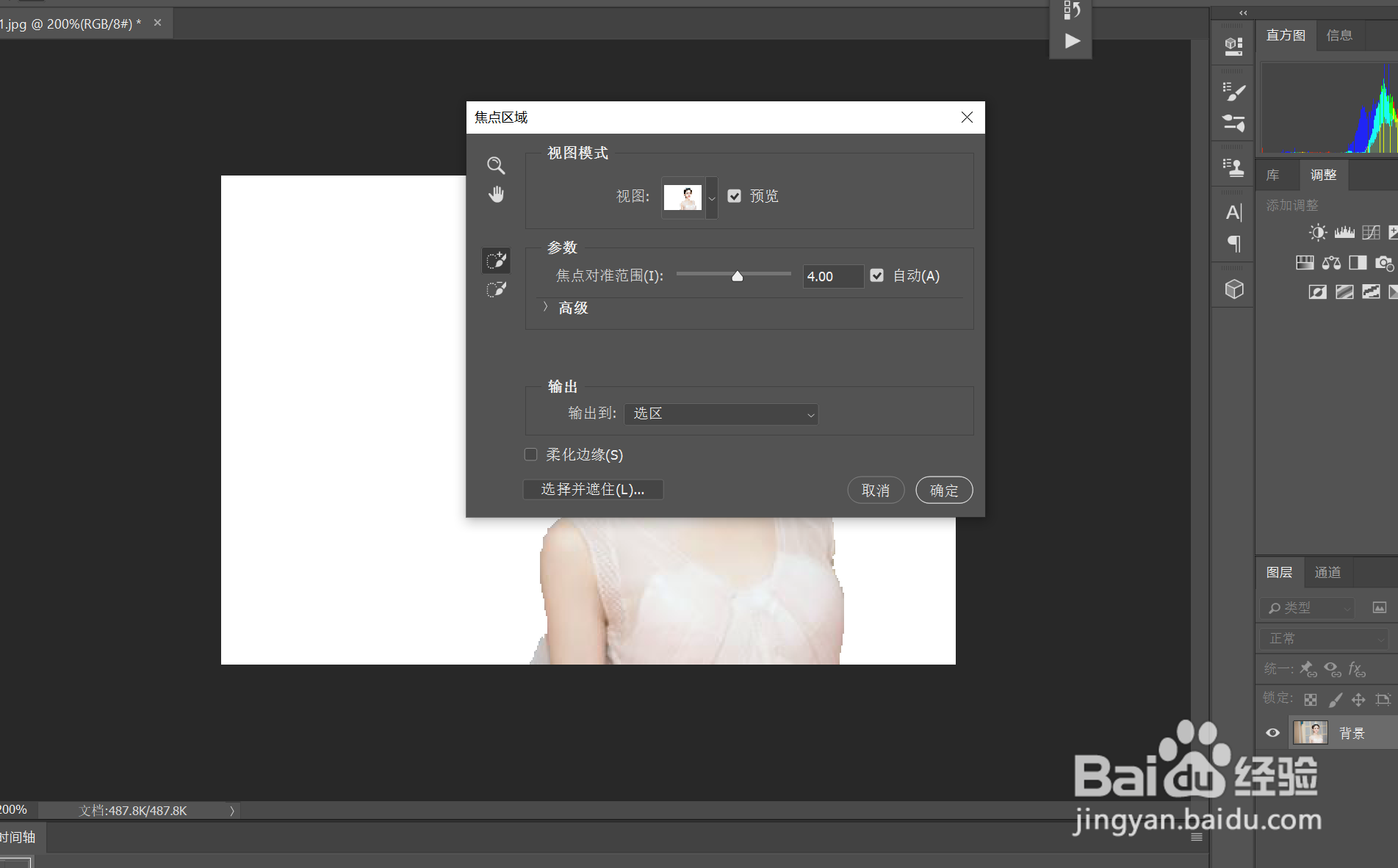The image size is (1398, 868).
Task: Switch to the 信息 info tab
Action: (x=1340, y=35)
